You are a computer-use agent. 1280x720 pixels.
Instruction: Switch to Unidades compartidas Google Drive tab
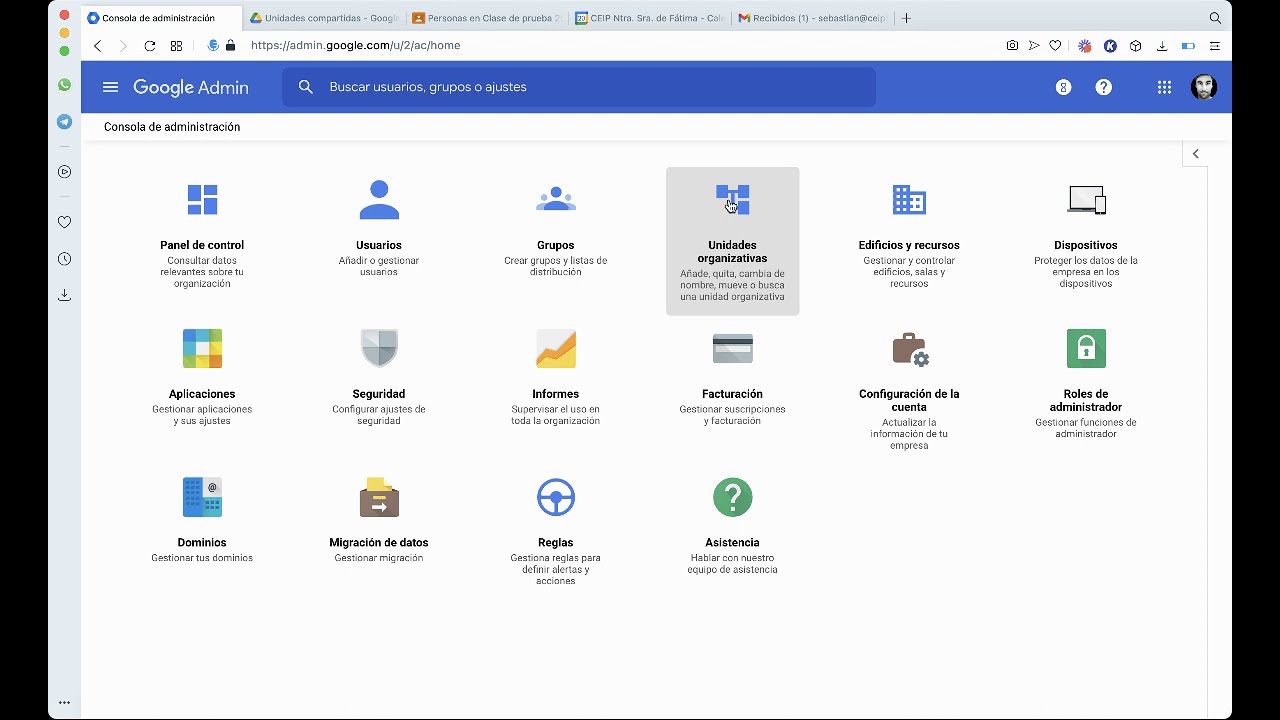pos(324,18)
